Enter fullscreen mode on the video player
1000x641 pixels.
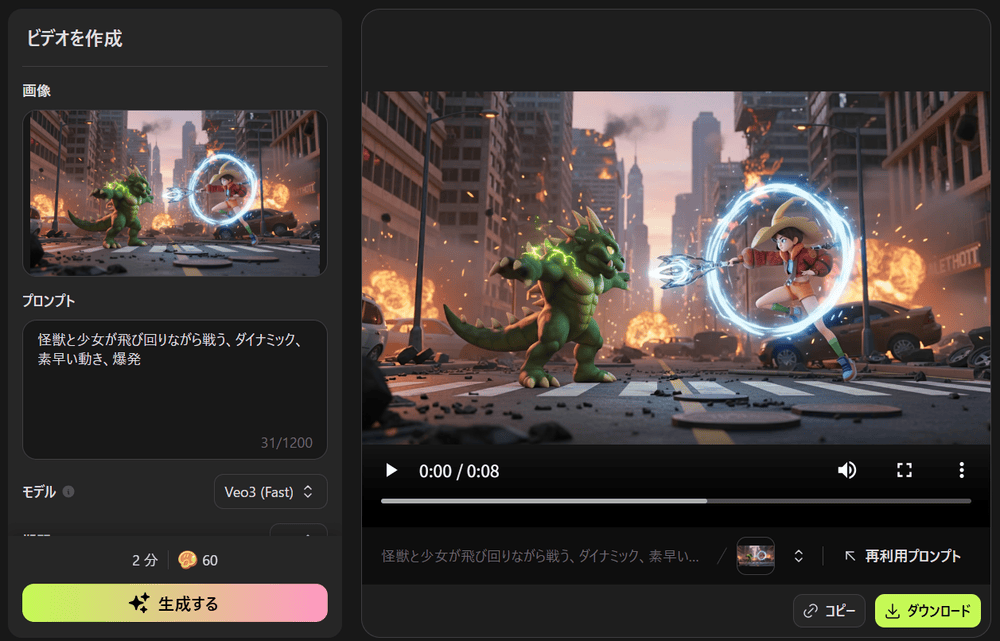click(904, 471)
